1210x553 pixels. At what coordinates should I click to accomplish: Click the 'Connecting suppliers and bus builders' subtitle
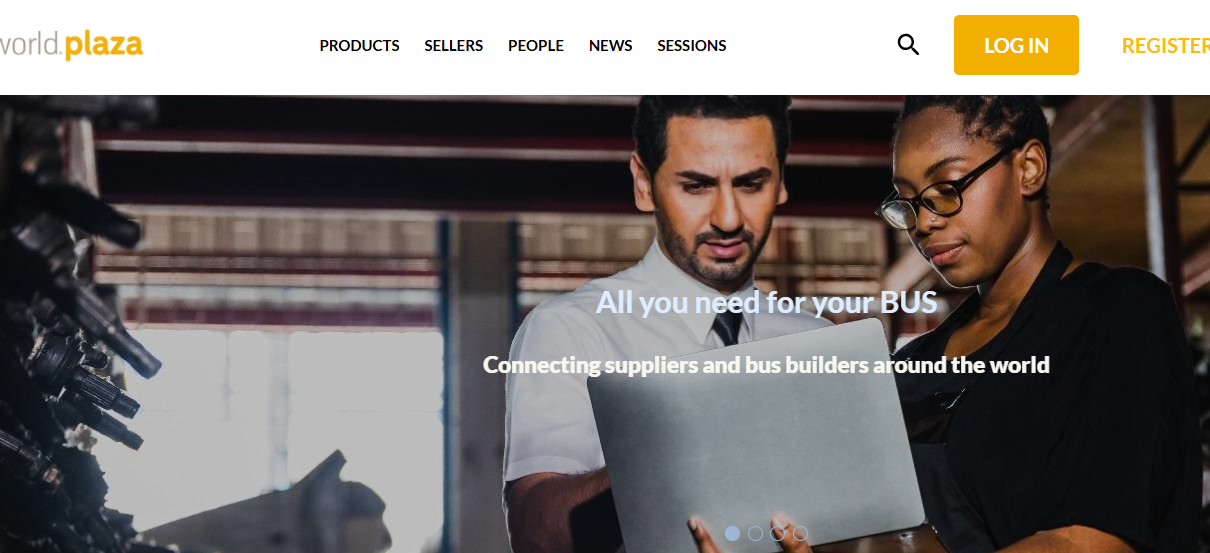point(766,365)
